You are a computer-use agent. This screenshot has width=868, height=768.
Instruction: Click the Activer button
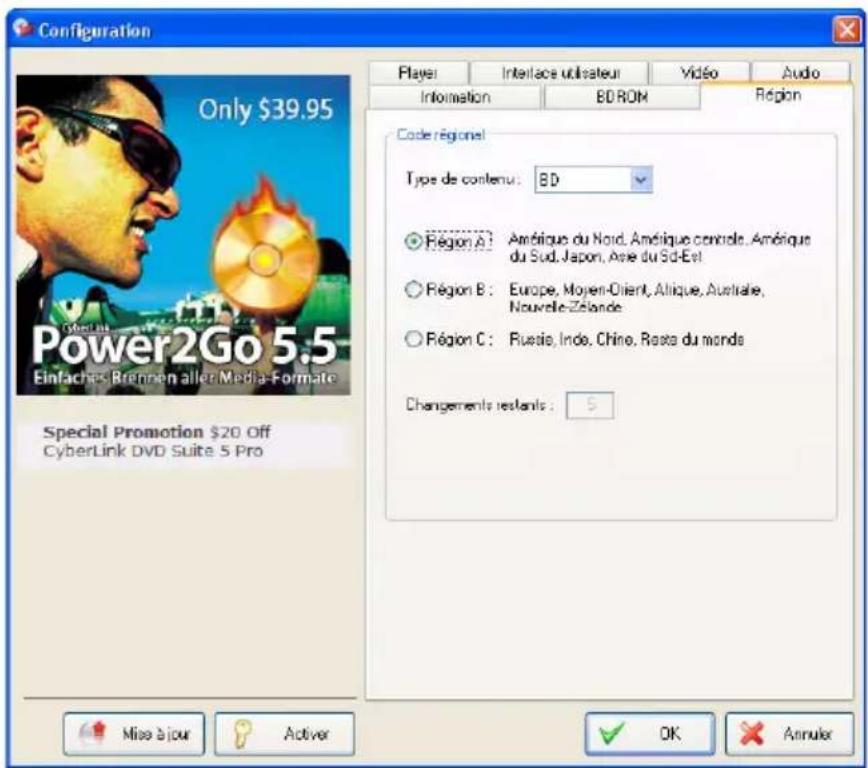pyautogui.click(x=285, y=734)
